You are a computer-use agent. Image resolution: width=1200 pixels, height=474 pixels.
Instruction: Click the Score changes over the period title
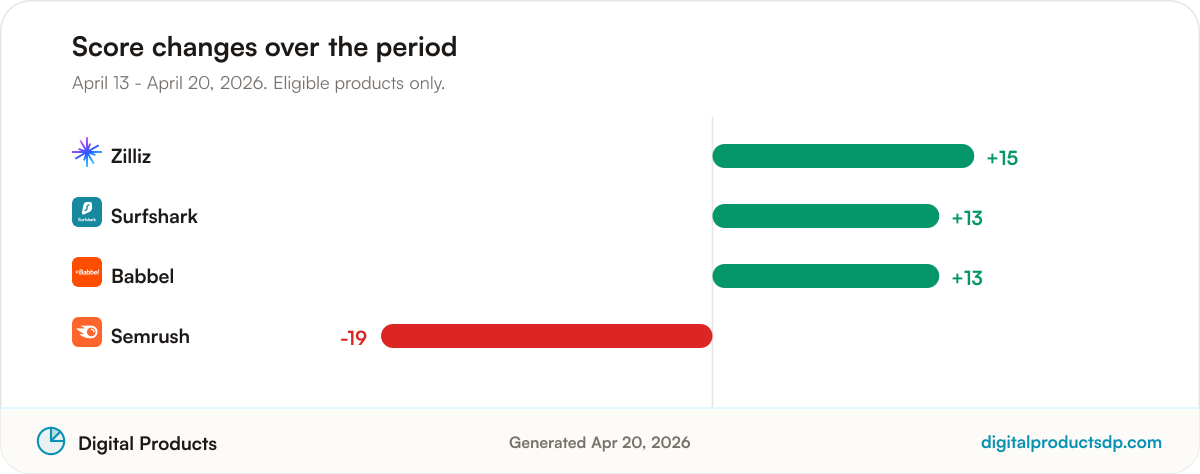[x=264, y=46]
